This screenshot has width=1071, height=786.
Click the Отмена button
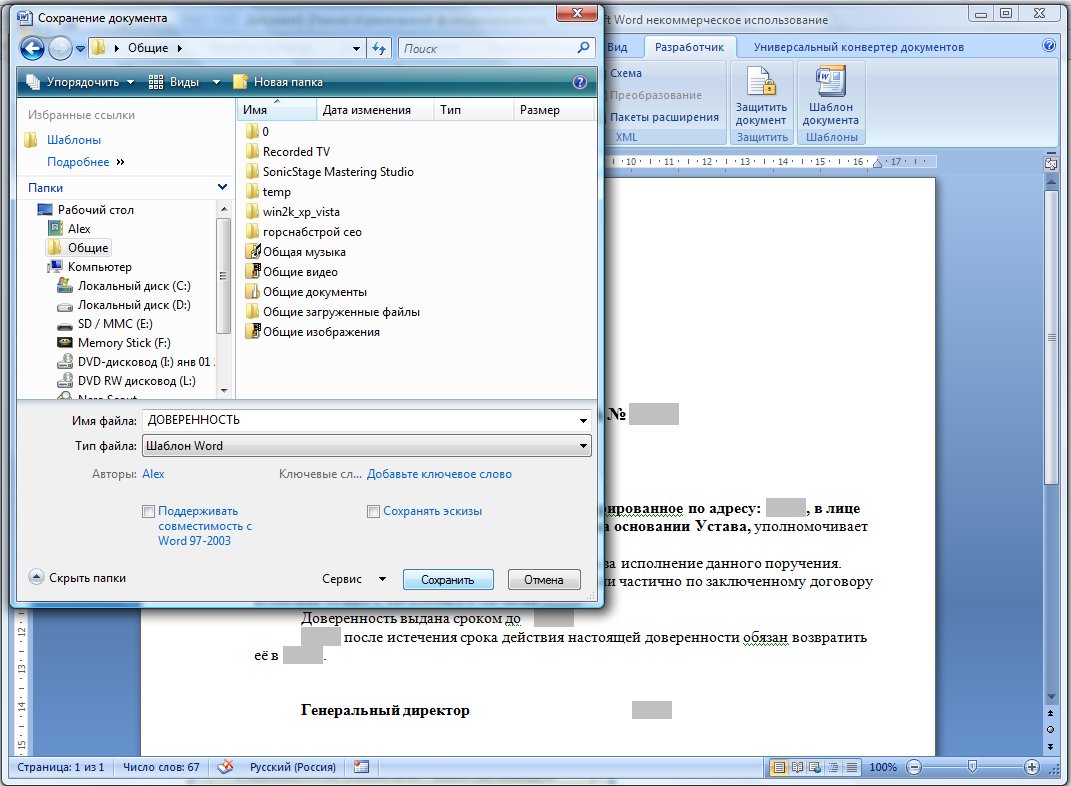544,580
